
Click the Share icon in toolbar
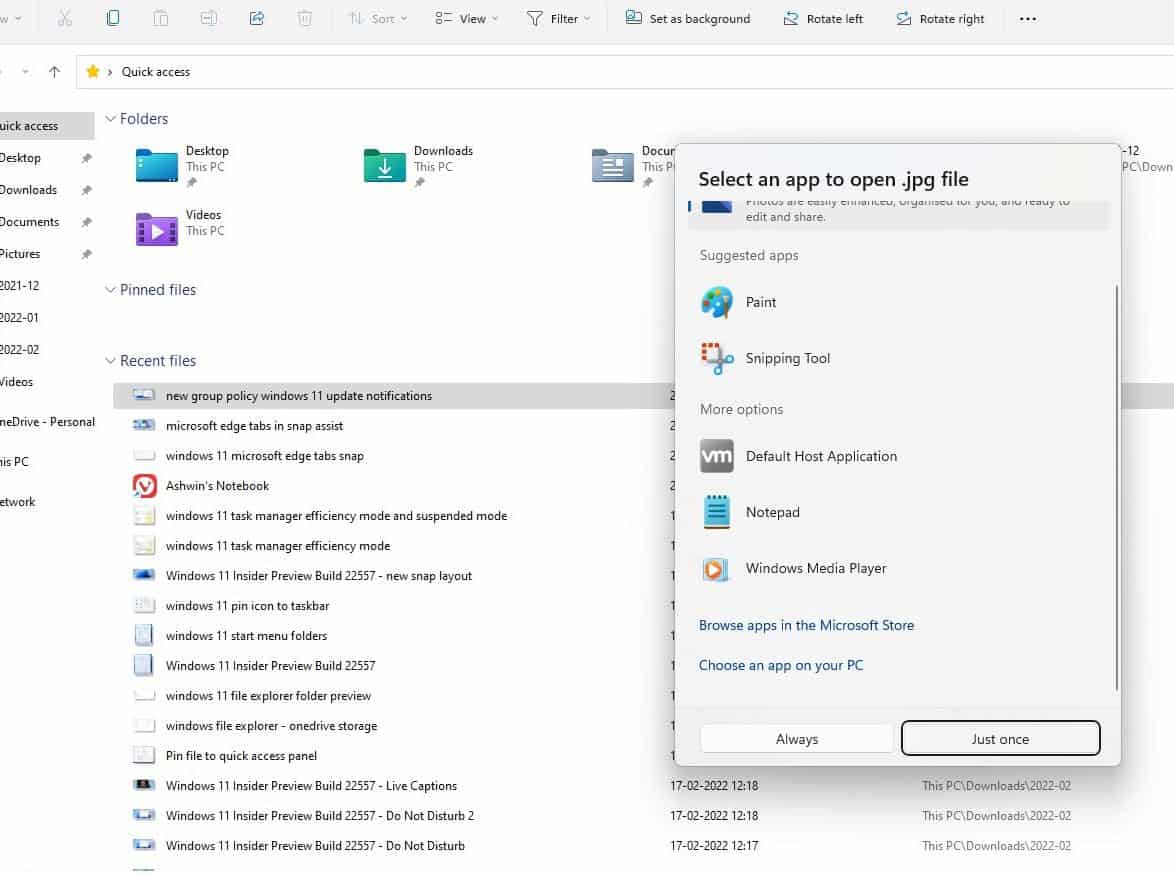point(256,18)
